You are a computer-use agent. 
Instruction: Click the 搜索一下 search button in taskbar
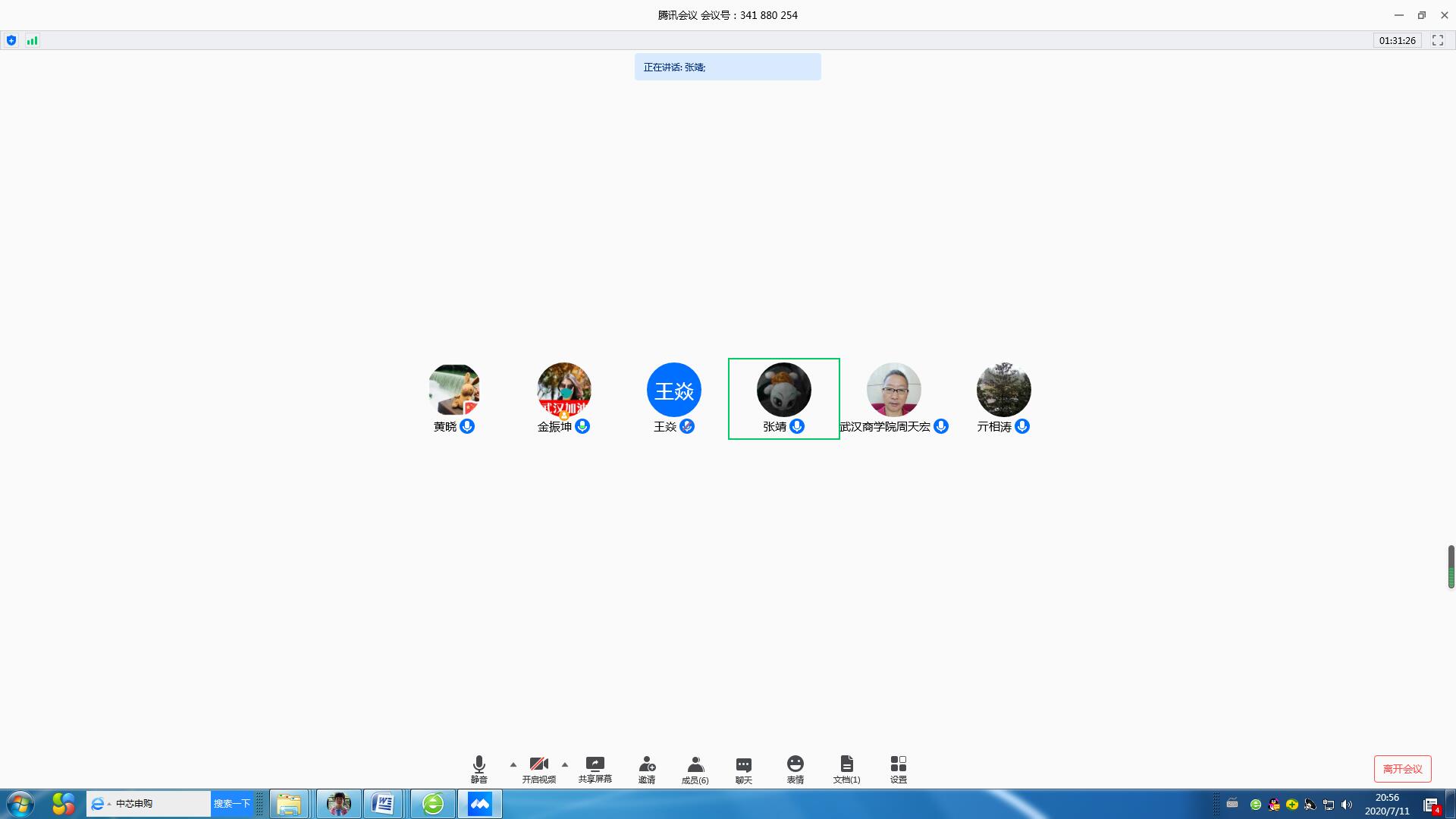pyautogui.click(x=231, y=804)
